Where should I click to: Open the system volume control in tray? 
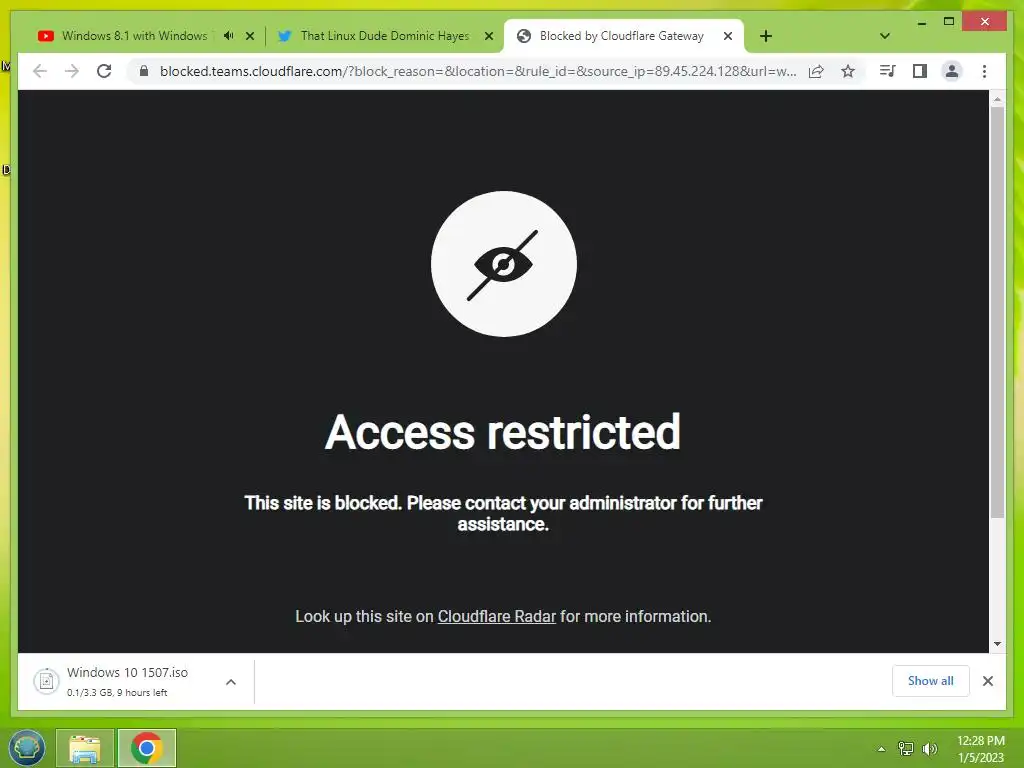tap(930, 748)
